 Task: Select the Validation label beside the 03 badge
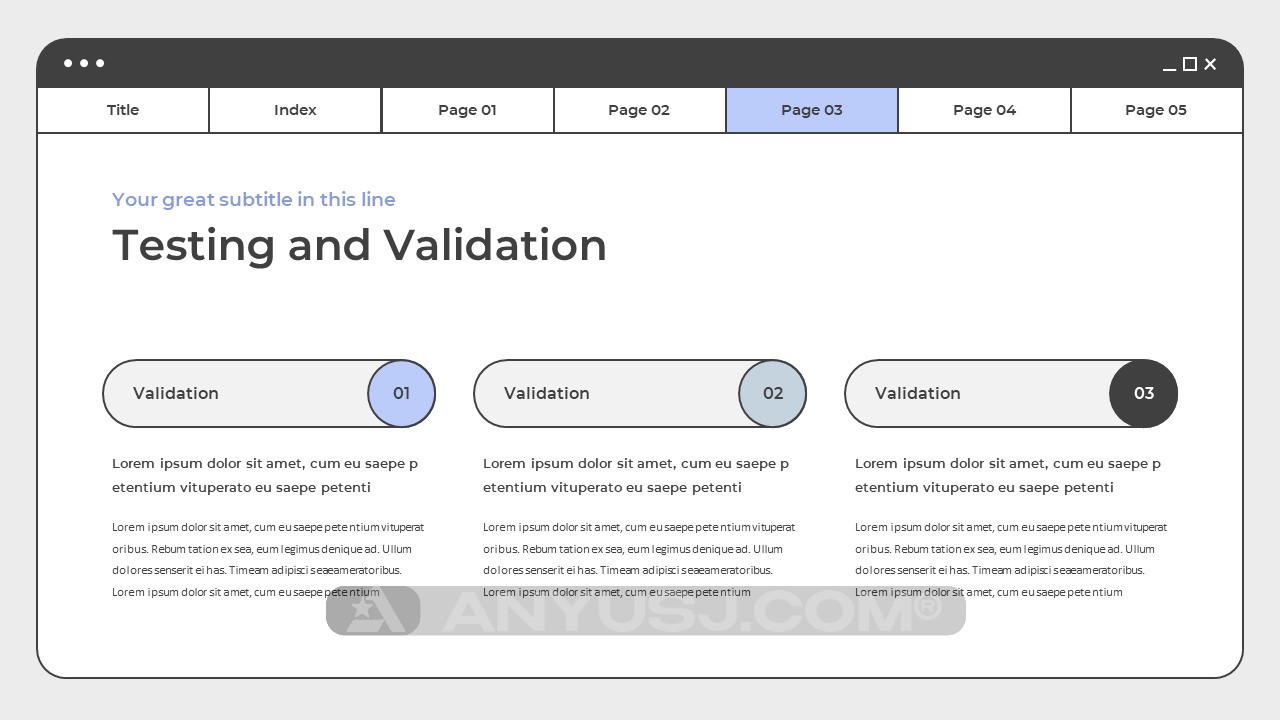(918, 393)
